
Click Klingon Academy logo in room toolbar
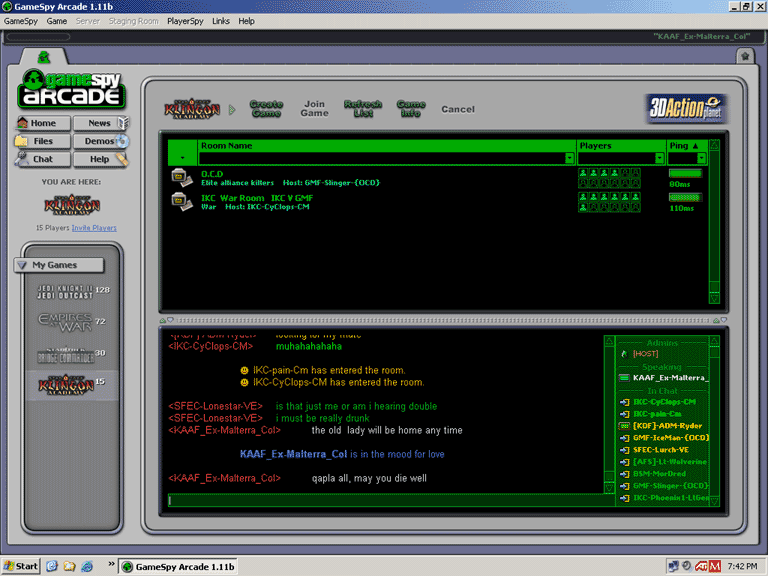[192, 109]
